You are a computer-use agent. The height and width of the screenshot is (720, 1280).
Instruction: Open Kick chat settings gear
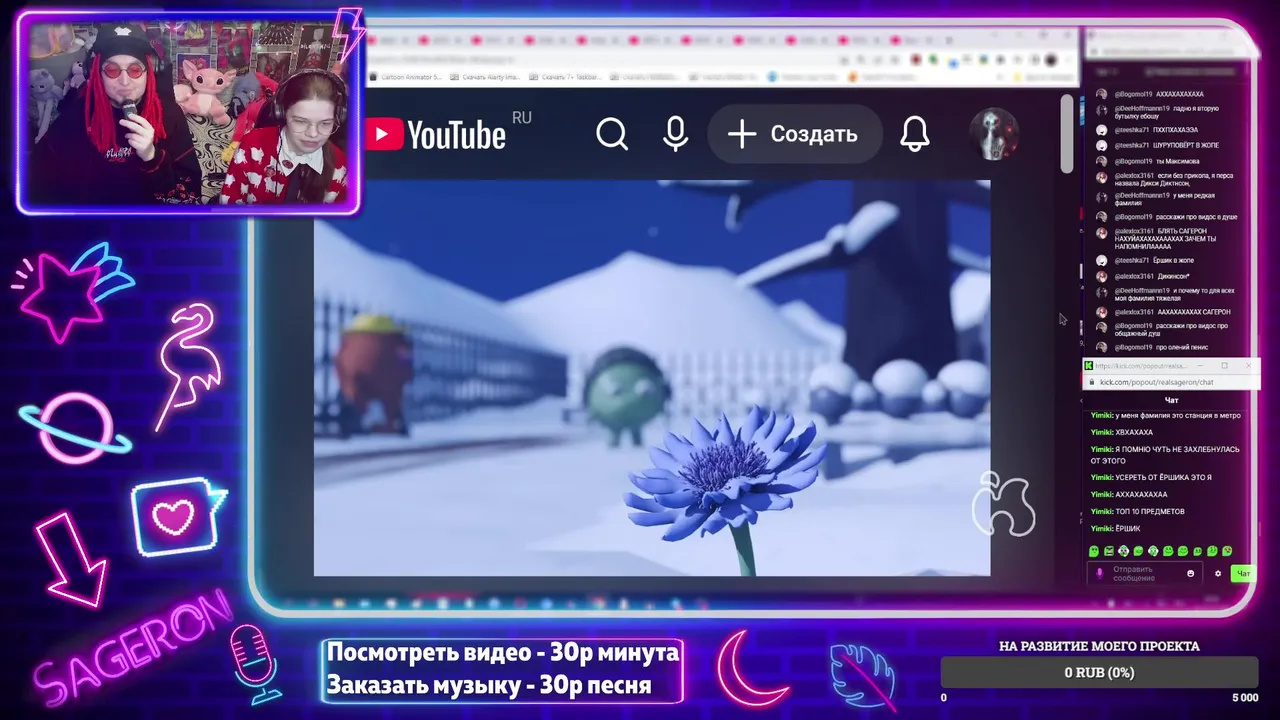click(x=1217, y=574)
